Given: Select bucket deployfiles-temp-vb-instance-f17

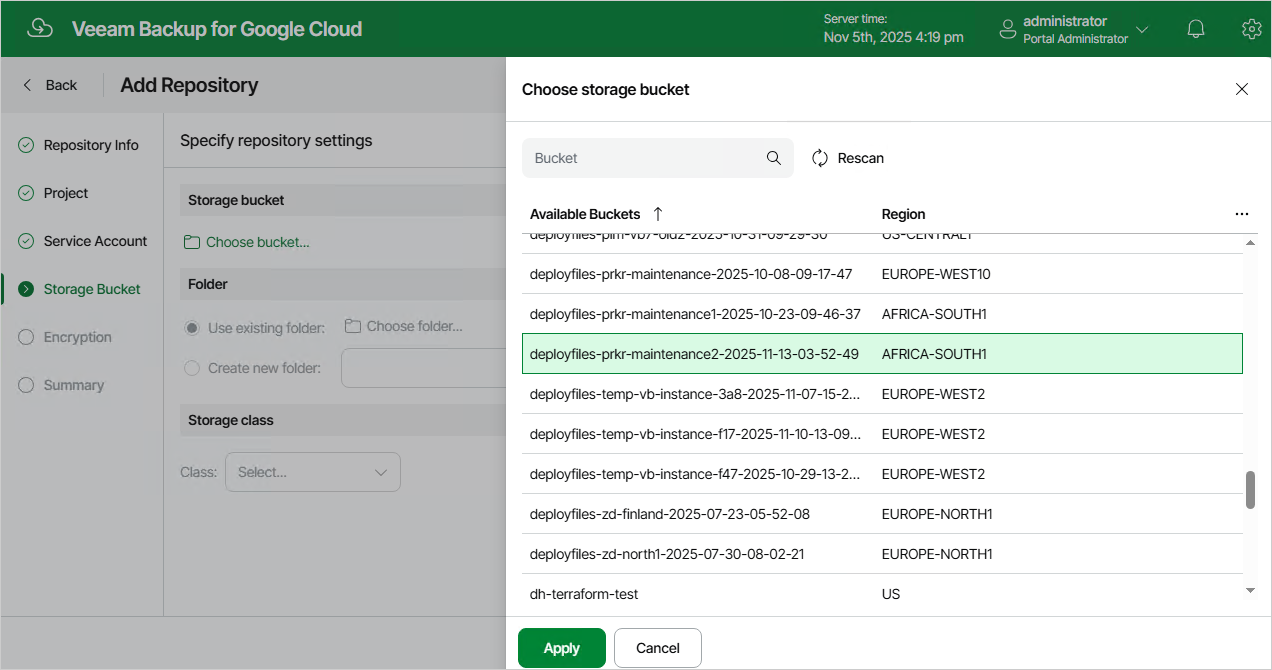Looking at the screenshot, I should pyautogui.click(x=882, y=434).
